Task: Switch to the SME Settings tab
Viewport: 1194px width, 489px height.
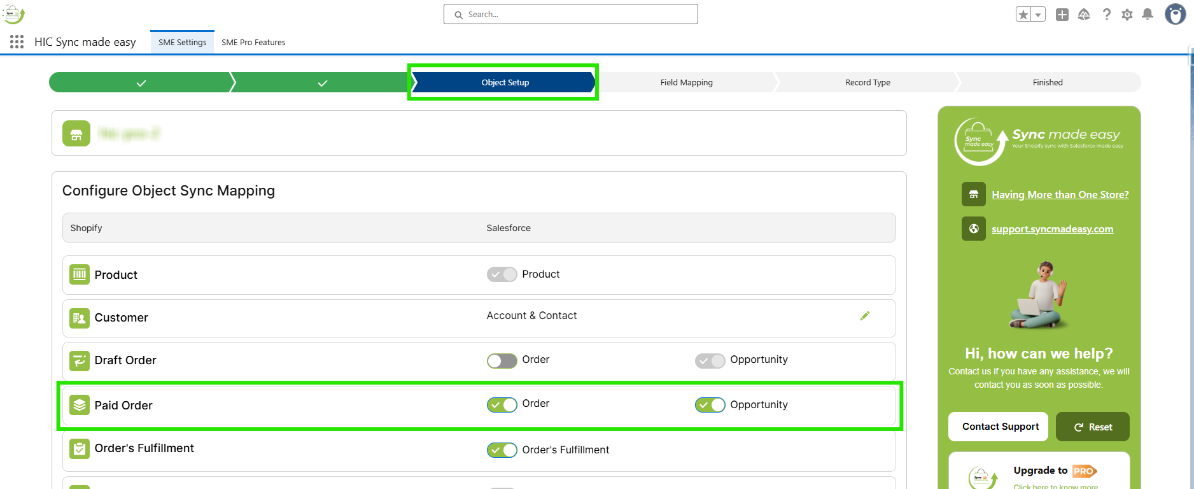Action: tap(182, 42)
